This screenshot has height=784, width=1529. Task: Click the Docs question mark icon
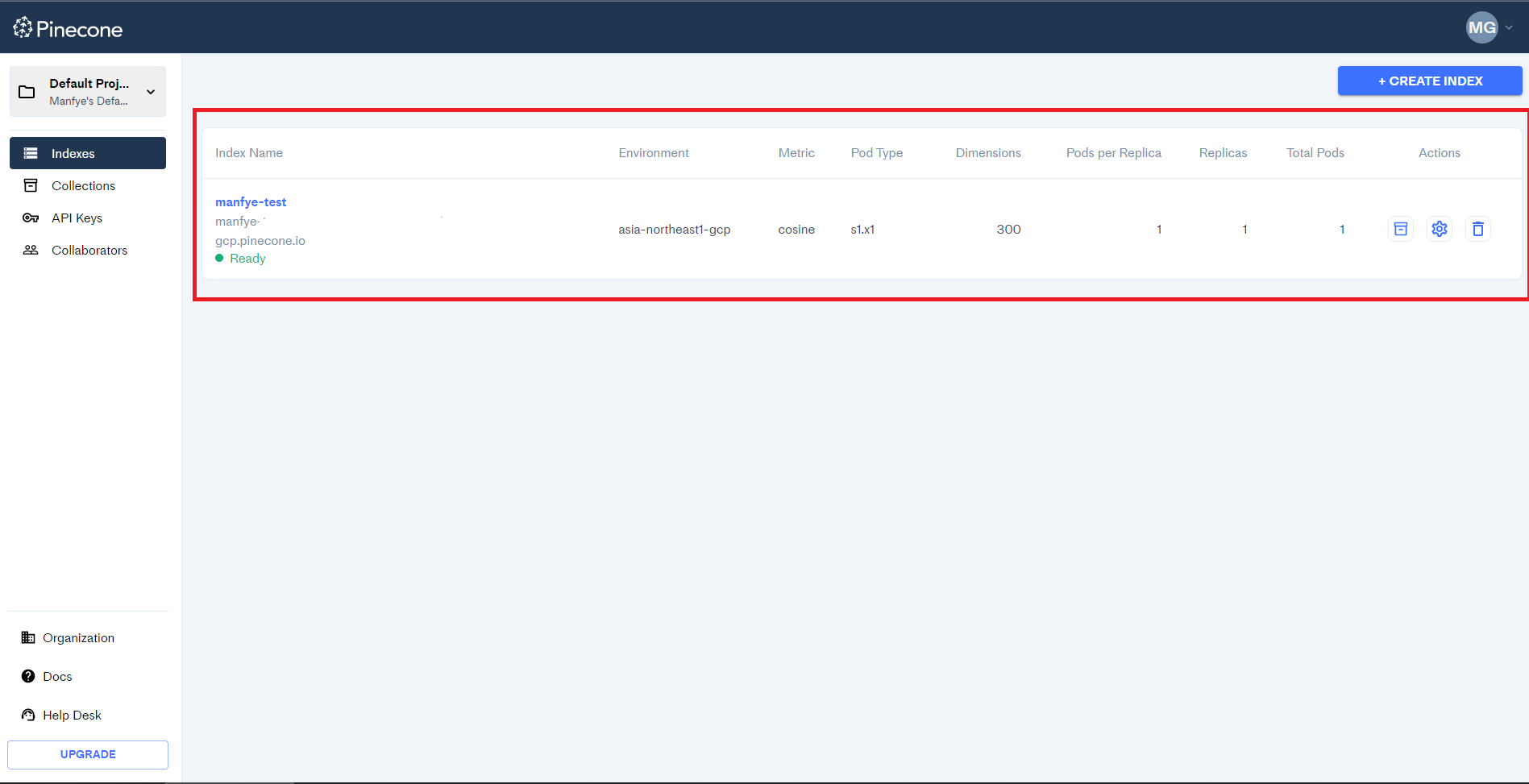[x=28, y=676]
